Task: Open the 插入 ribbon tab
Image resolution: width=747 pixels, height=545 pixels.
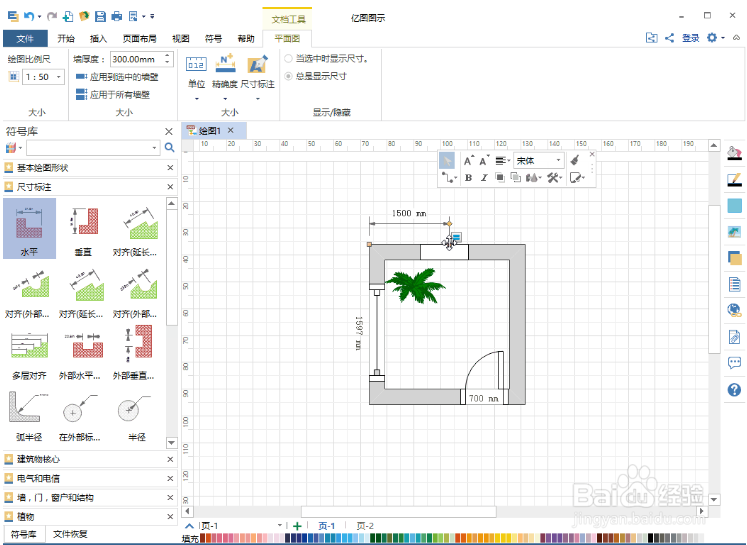Action: click(98, 39)
